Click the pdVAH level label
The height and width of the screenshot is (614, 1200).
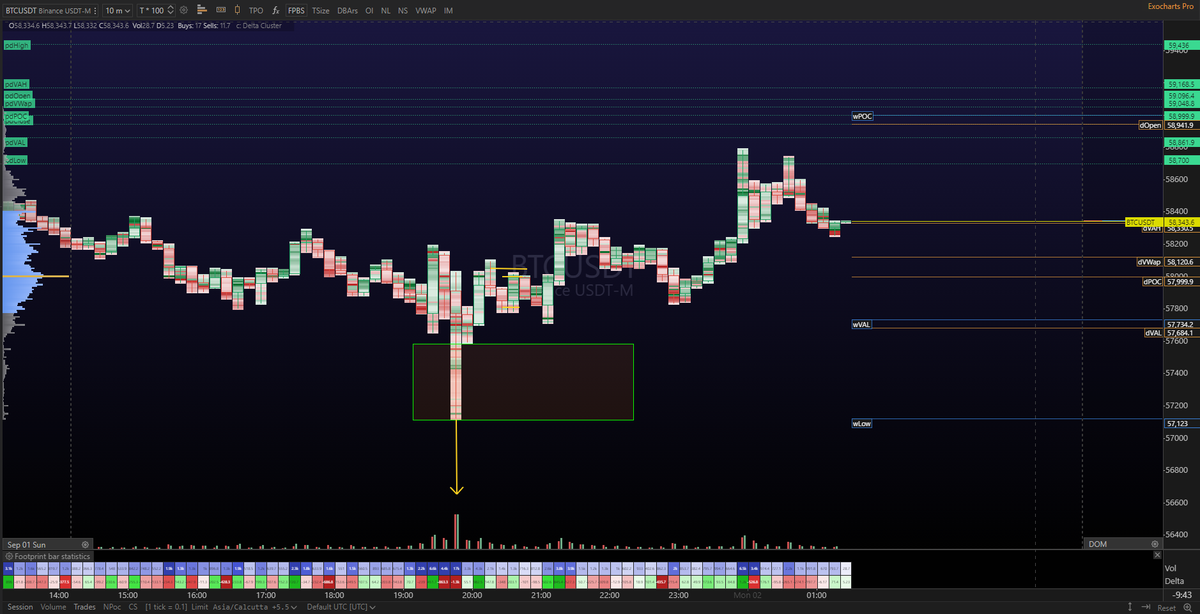[16, 85]
